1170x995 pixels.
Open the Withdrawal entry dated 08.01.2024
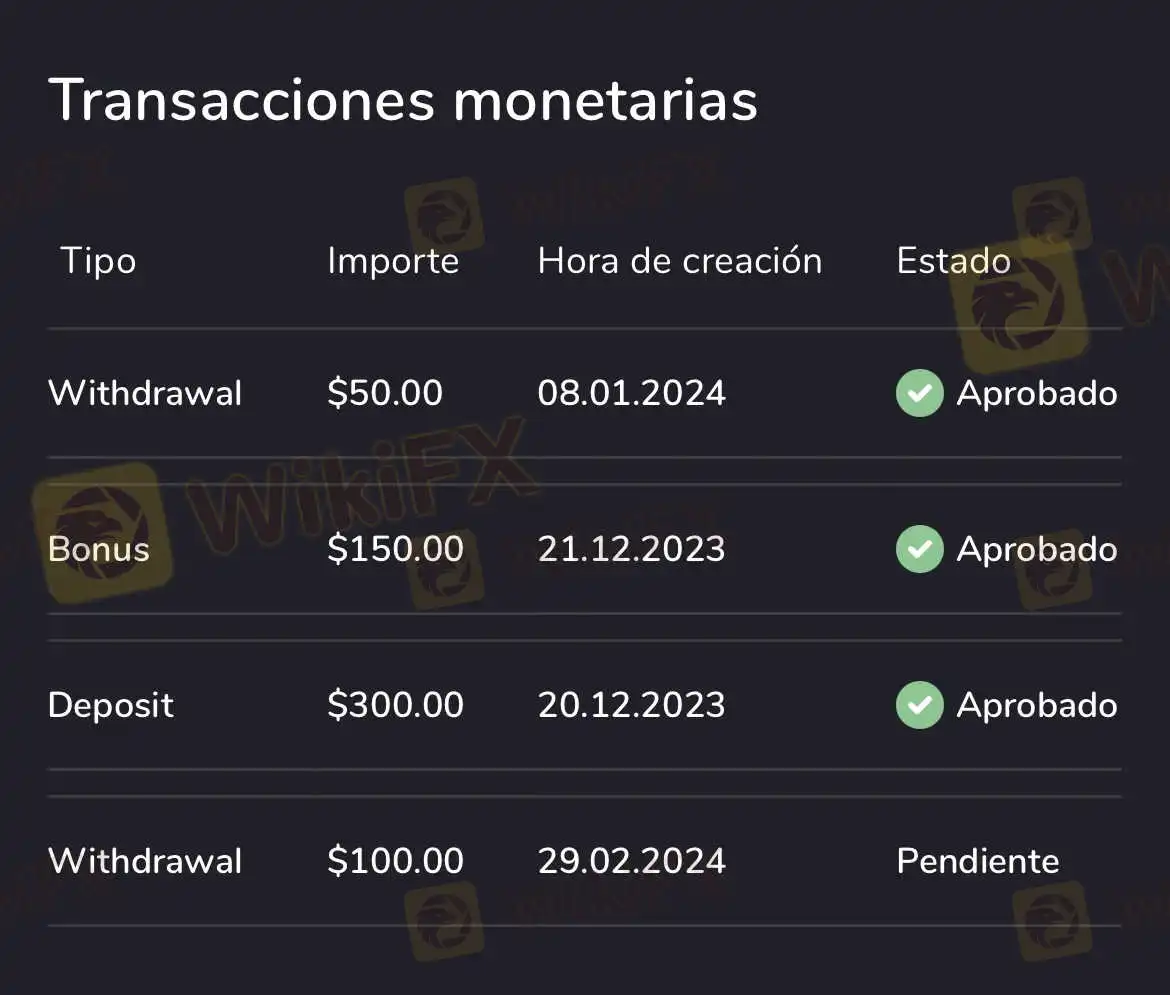145,393
